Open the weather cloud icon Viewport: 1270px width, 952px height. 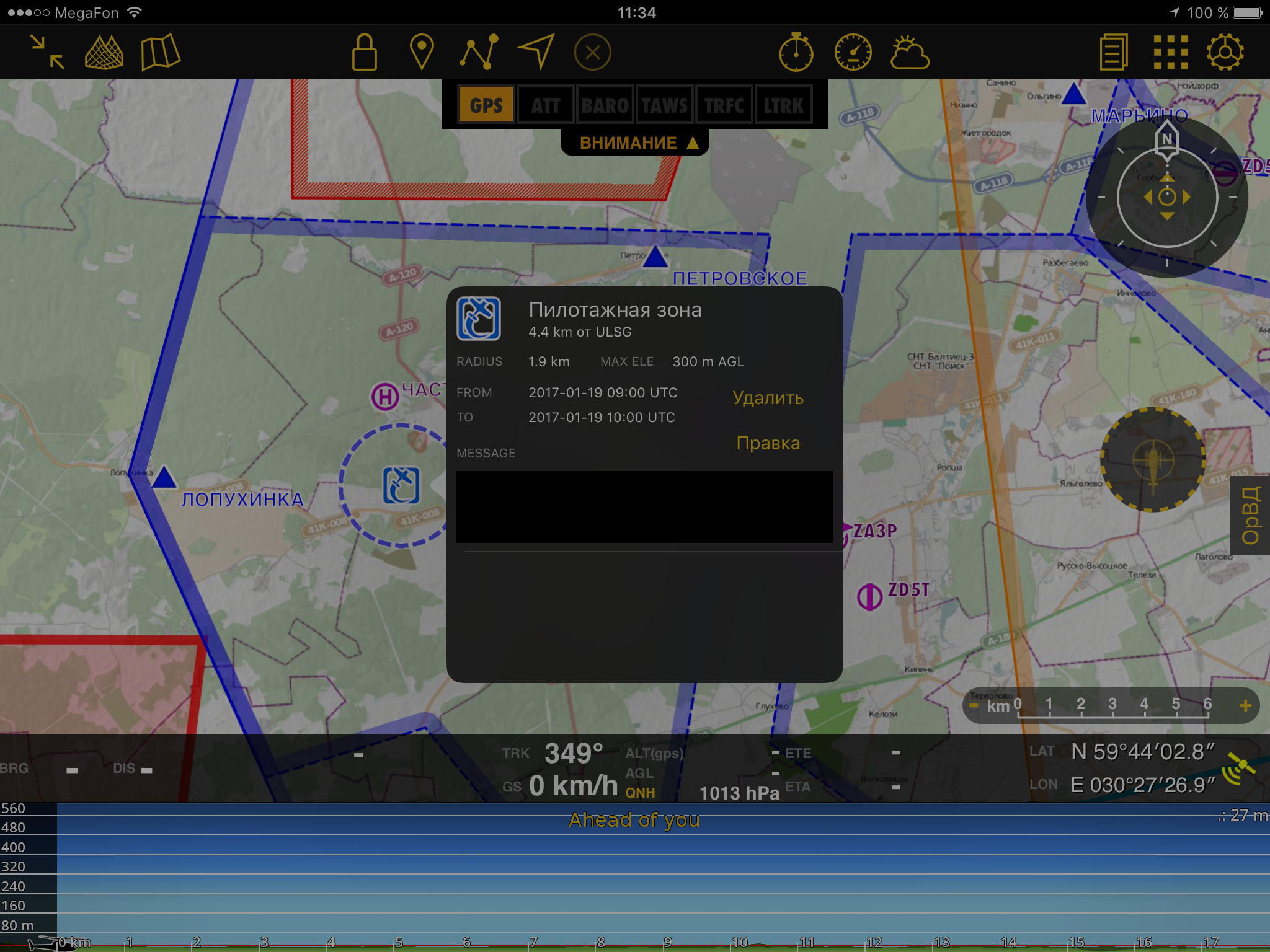tap(910, 52)
